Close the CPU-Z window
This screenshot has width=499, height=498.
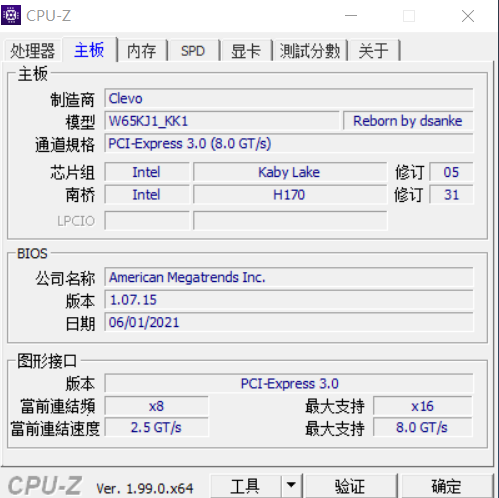468,16
